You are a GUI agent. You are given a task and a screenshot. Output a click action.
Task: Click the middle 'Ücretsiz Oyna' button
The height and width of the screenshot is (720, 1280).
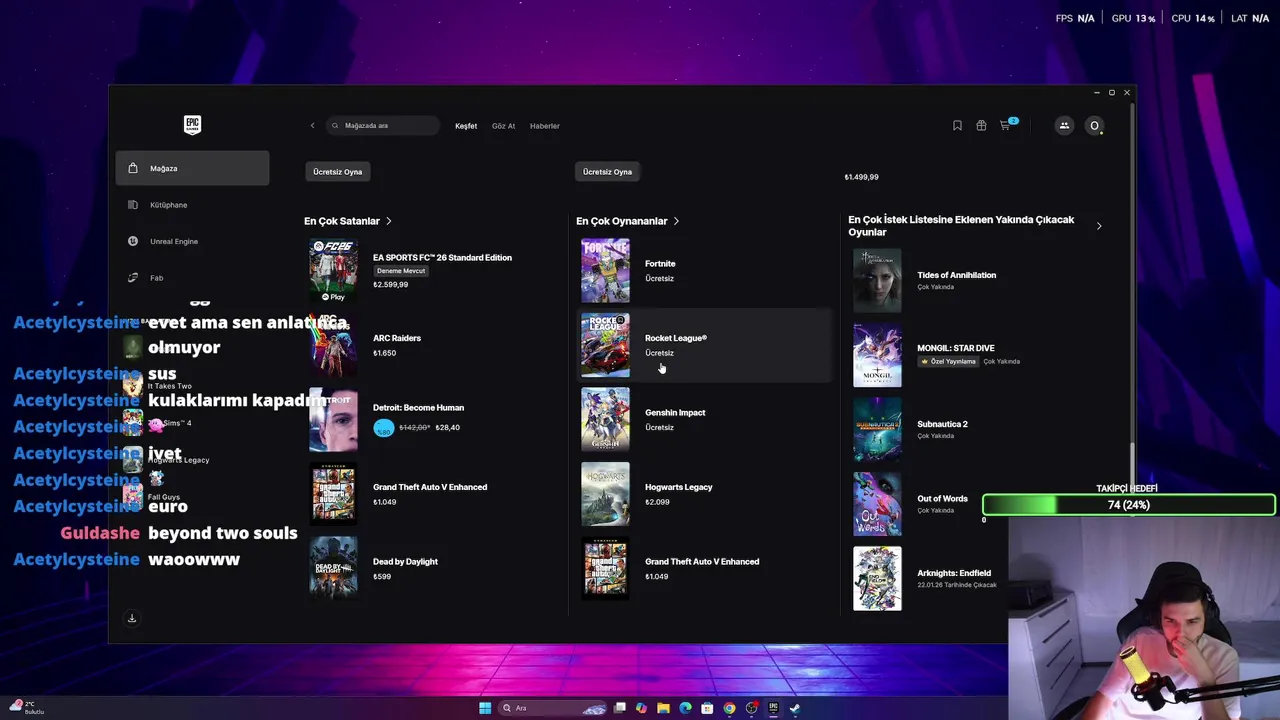[x=607, y=172]
